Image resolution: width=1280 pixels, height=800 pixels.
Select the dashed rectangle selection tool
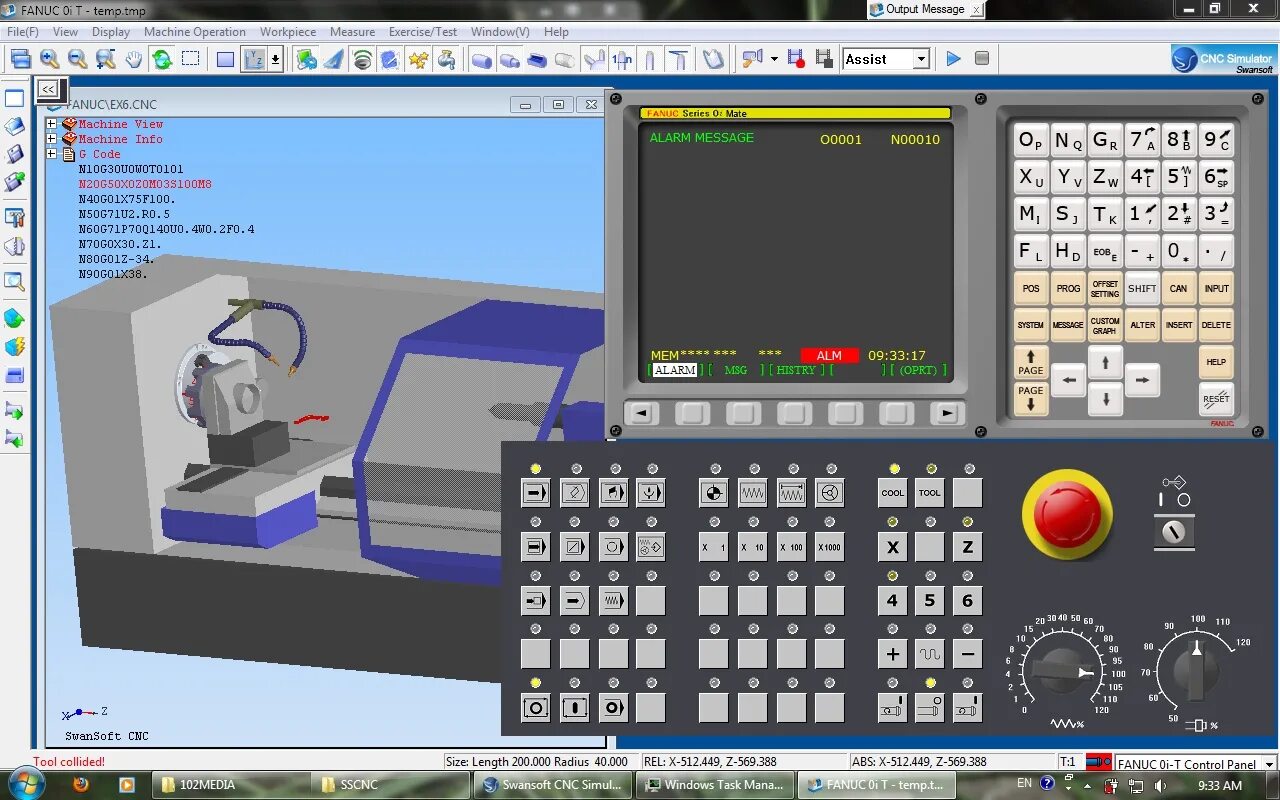[190, 59]
